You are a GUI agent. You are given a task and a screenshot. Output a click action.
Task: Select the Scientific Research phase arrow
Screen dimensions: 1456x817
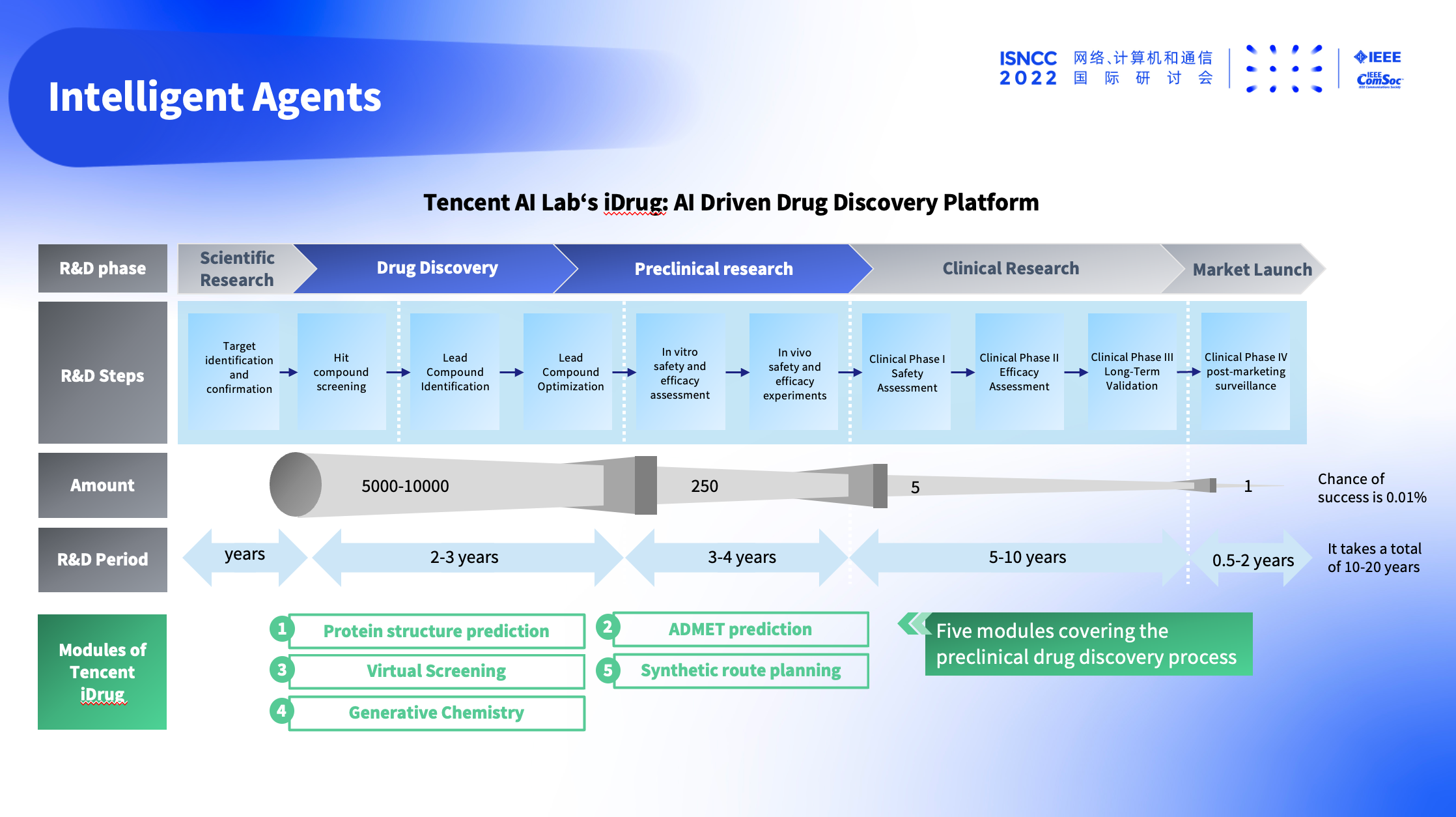(x=247, y=268)
